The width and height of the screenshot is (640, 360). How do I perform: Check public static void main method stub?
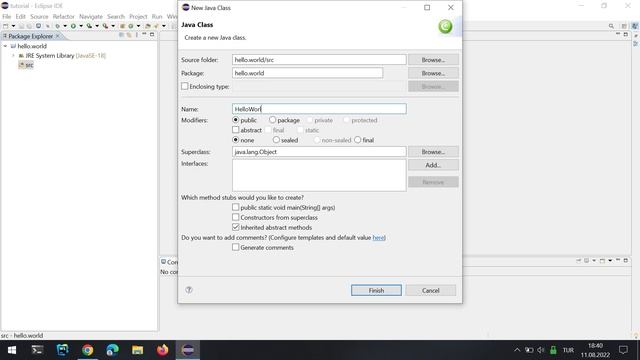[x=236, y=207]
